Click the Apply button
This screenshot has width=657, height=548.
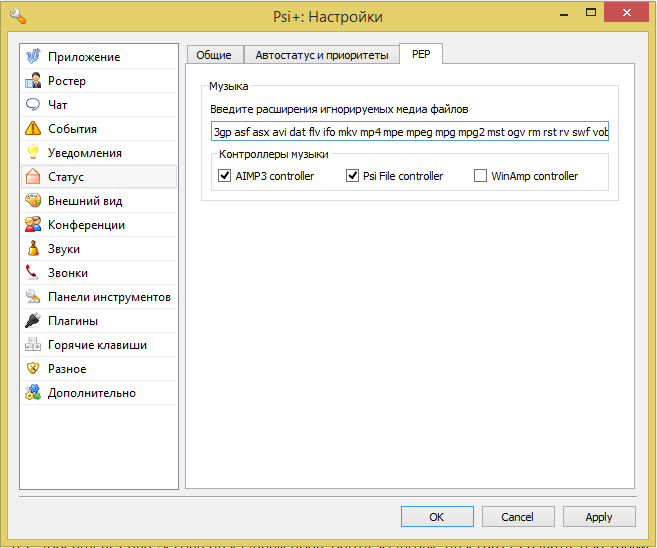598,517
